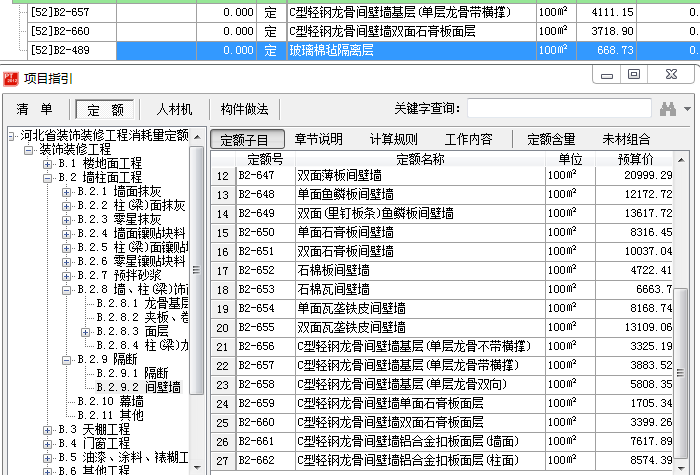Select the top list row [52]B2-657
Viewport: 700px width, 475px height.
click(363, 12)
